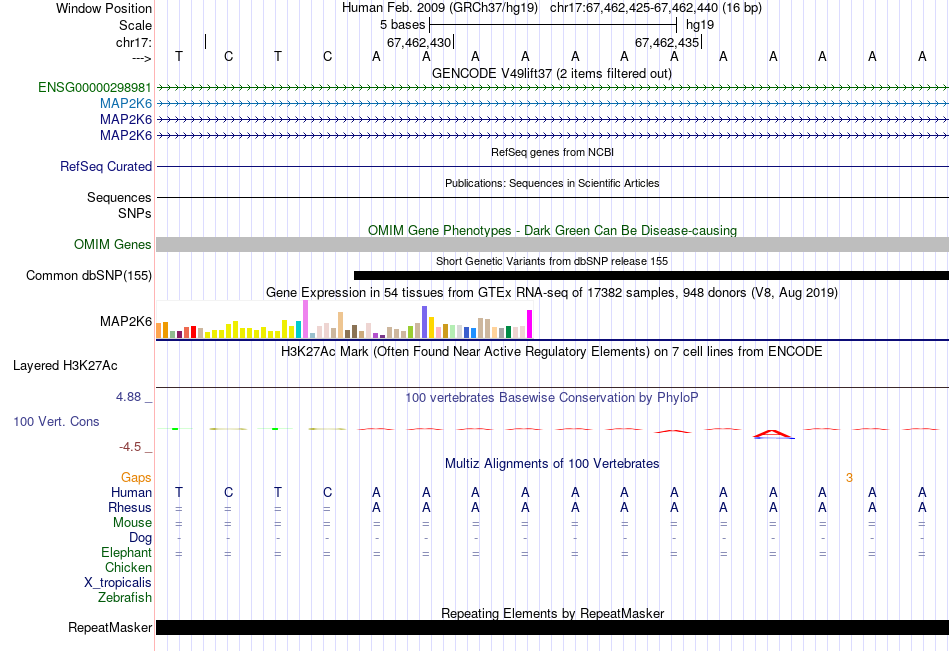This screenshot has height=651, width=950.
Task: Click the RepeatMasker track label
Action: pos(110,628)
